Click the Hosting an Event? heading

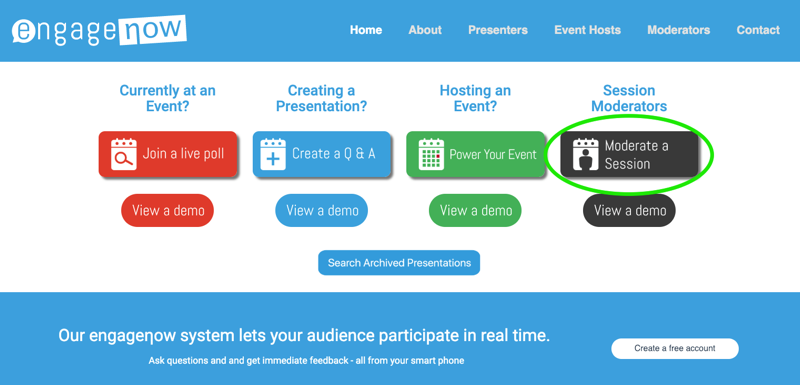tap(475, 98)
